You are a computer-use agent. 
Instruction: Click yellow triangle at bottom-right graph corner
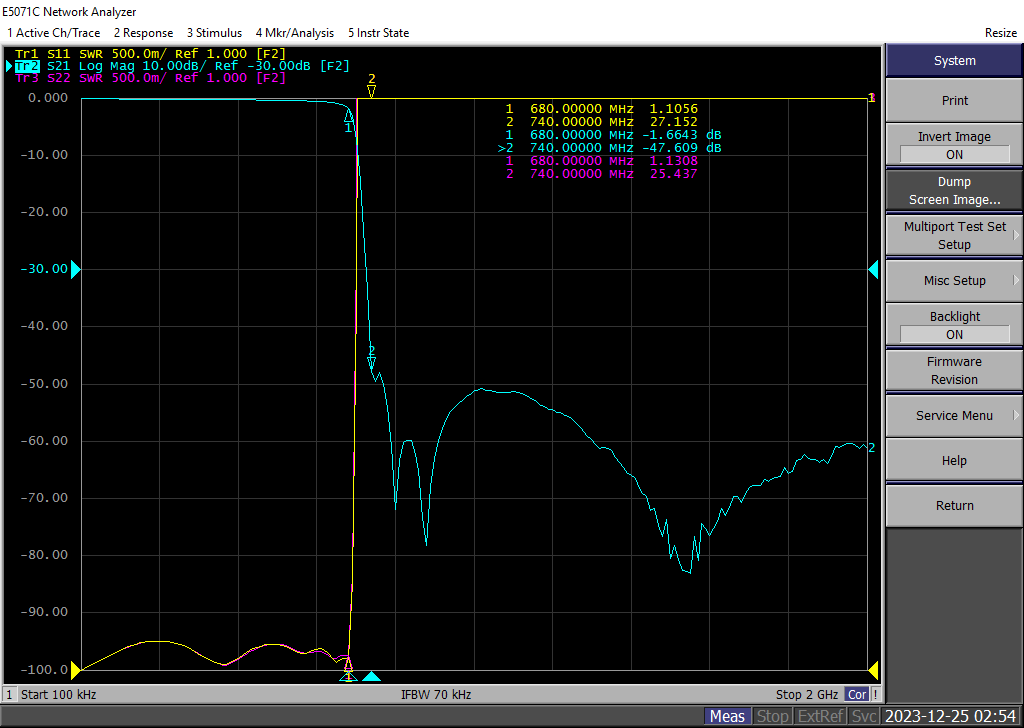[872, 669]
